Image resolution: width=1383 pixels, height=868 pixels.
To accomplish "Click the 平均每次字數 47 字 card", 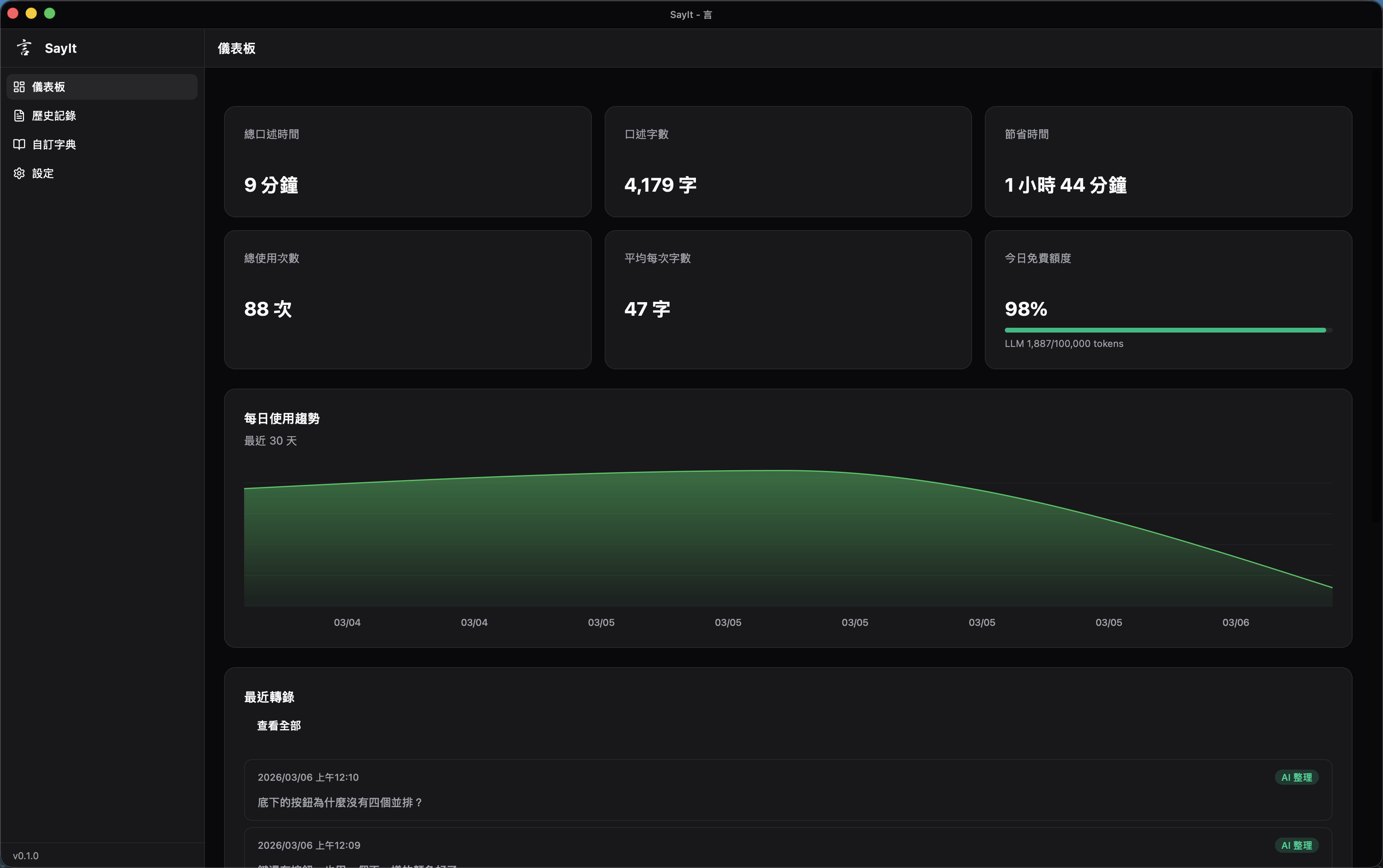I will pos(788,300).
